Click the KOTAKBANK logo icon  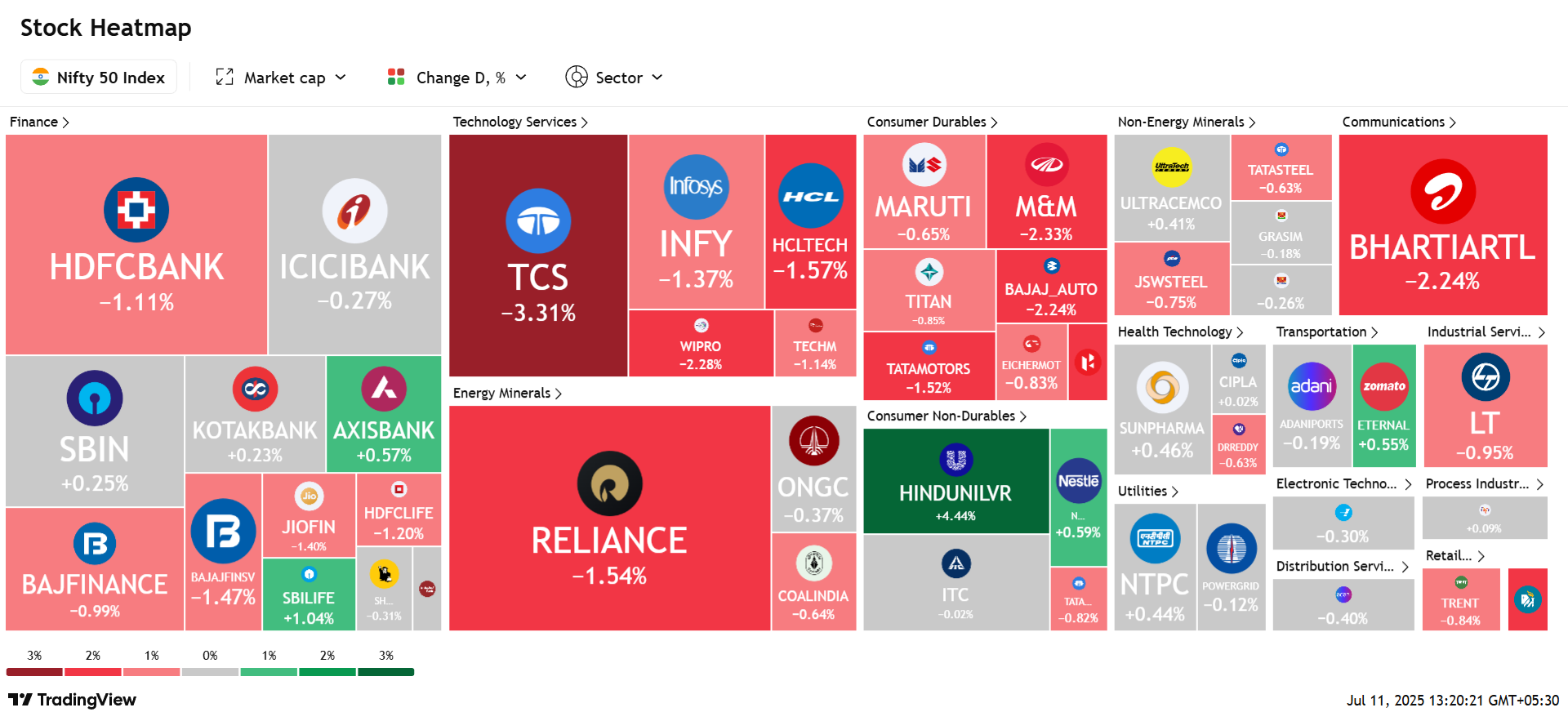pyautogui.click(x=255, y=389)
